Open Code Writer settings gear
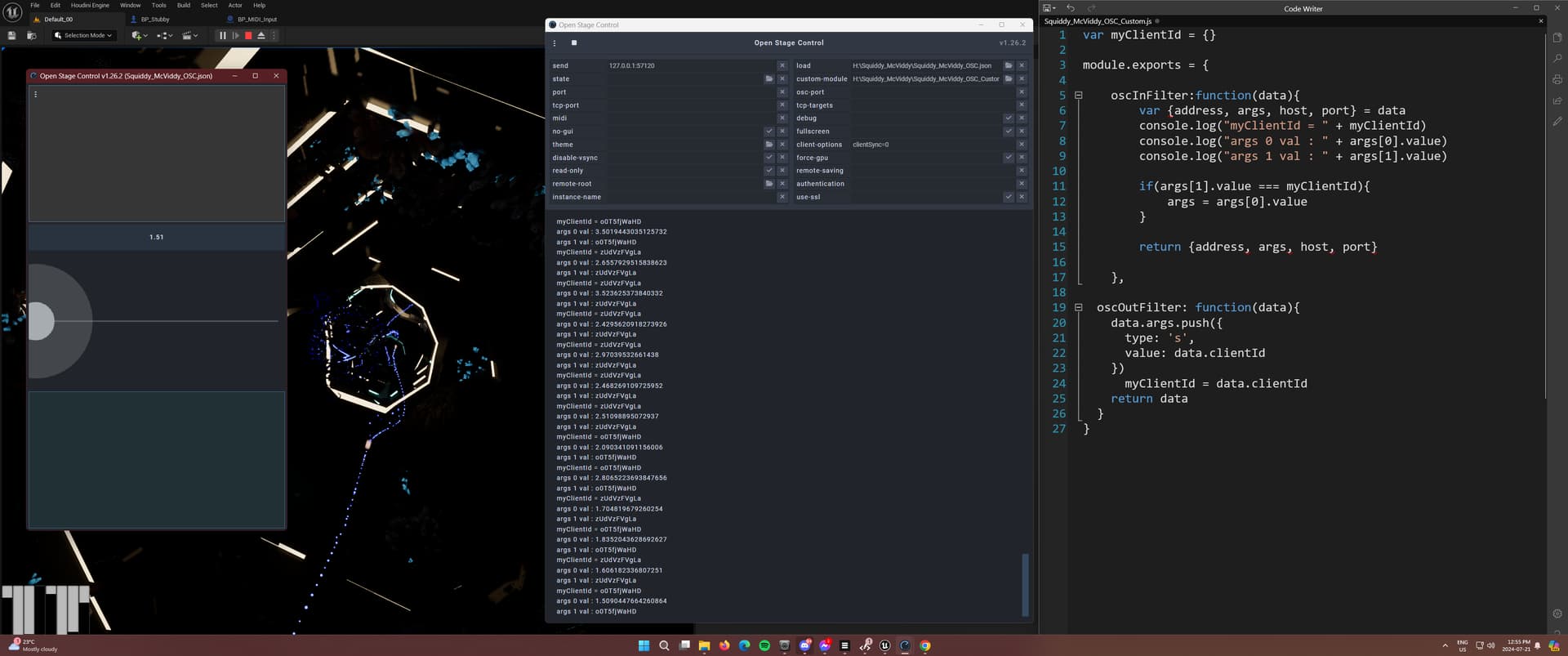This screenshot has height=656, width=1568. pyautogui.click(x=1557, y=614)
